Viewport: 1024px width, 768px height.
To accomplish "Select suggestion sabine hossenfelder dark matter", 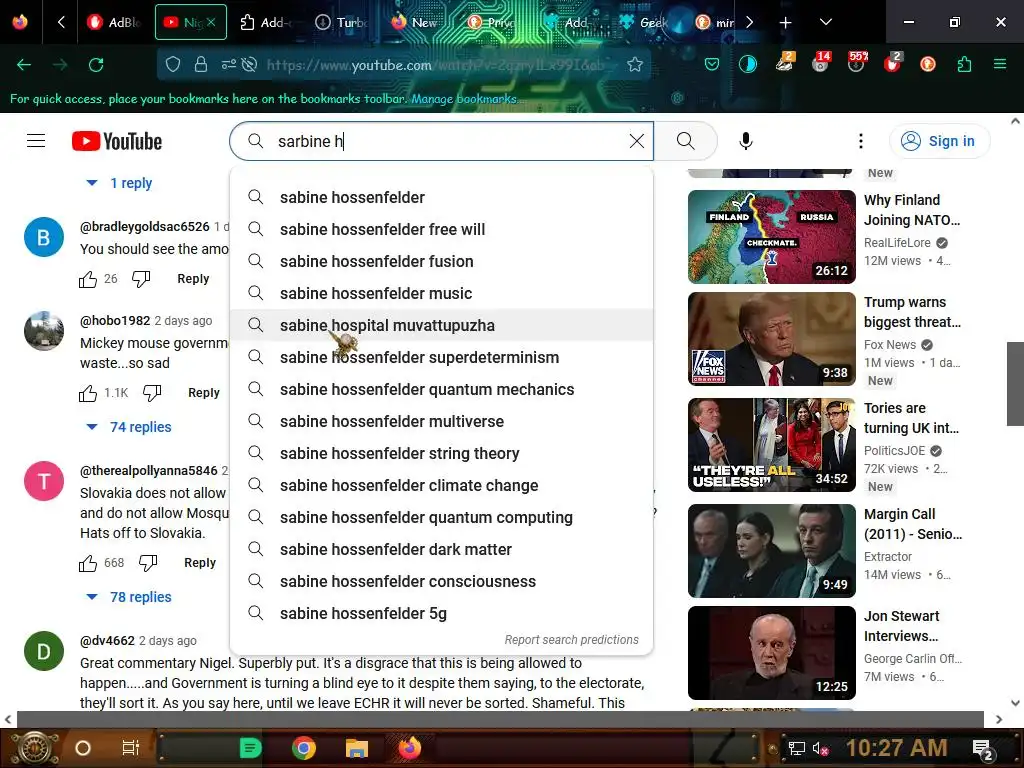I will (x=441, y=549).
